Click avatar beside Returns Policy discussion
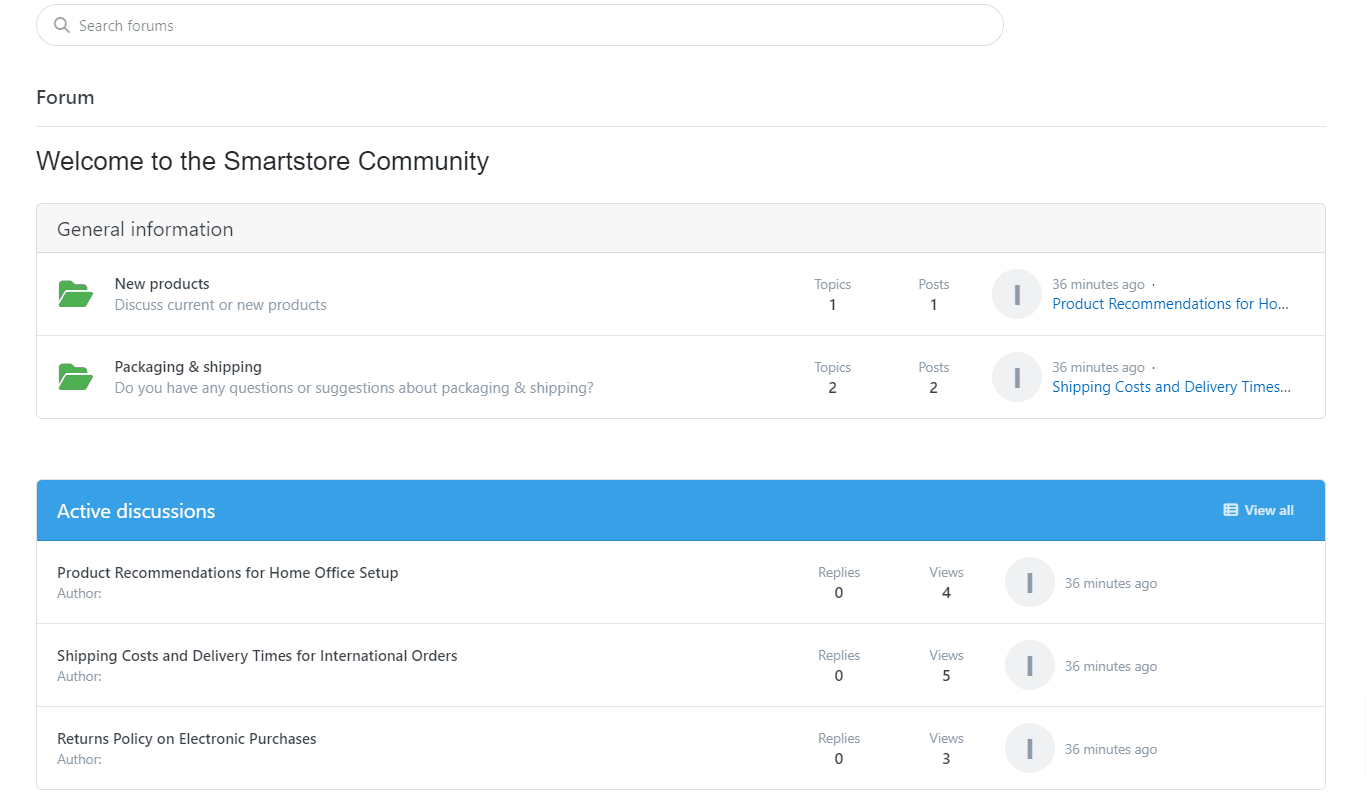Viewport: 1367px width, 807px height. (x=1029, y=748)
